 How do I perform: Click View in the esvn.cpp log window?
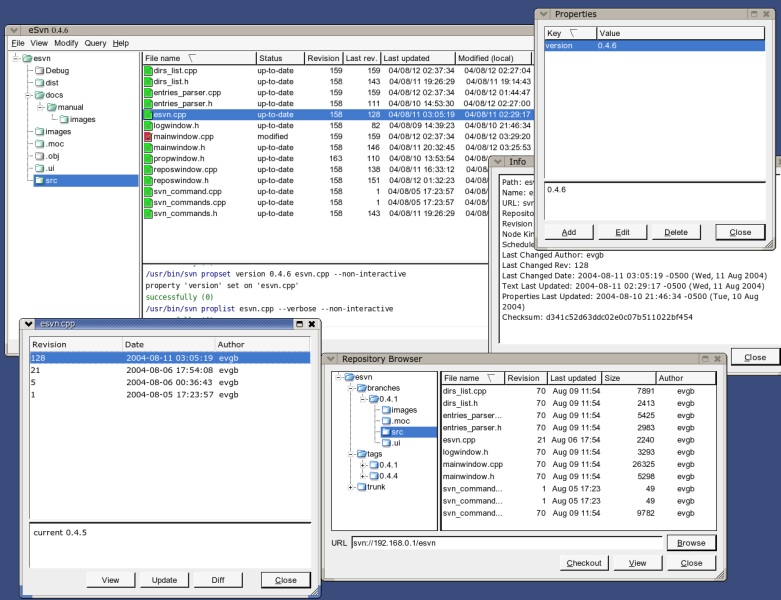110,580
